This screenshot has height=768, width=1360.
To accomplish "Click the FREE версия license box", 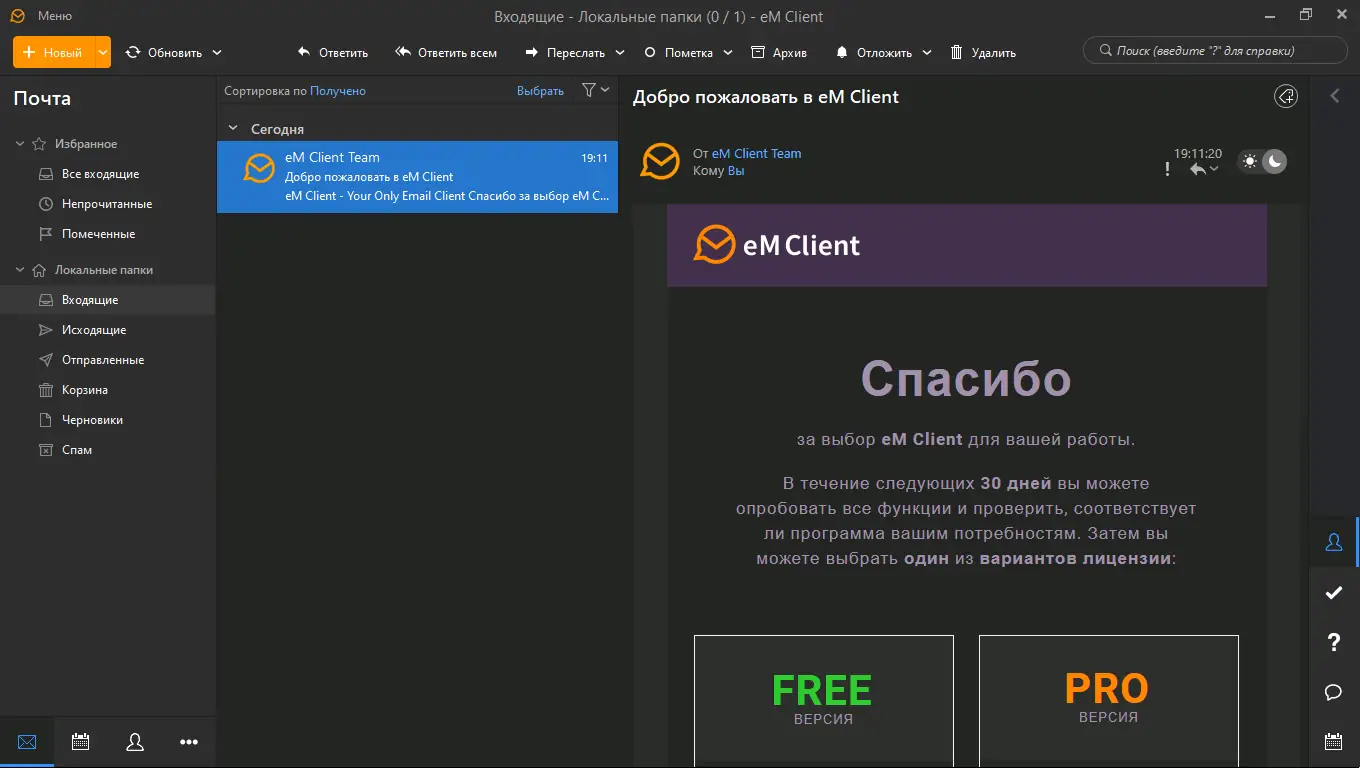I will [x=823, y=701].
